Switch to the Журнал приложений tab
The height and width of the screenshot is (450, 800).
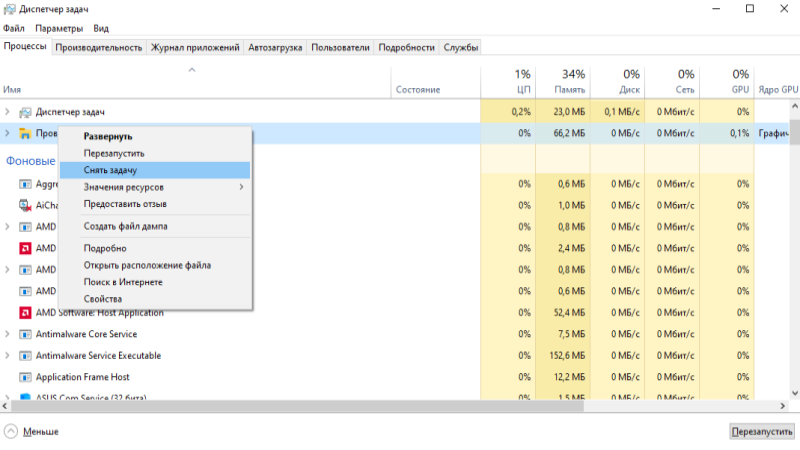(x=195, y=47)
